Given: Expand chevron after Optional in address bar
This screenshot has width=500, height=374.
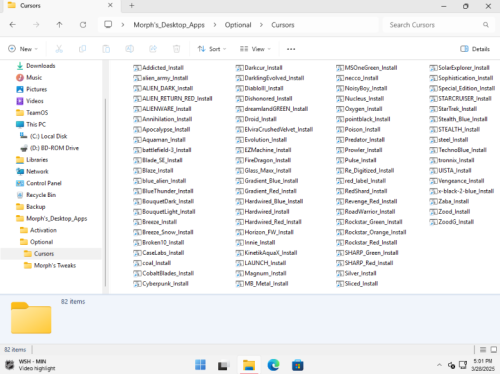Looking at the screenshot, I should (x=261, y=25).
